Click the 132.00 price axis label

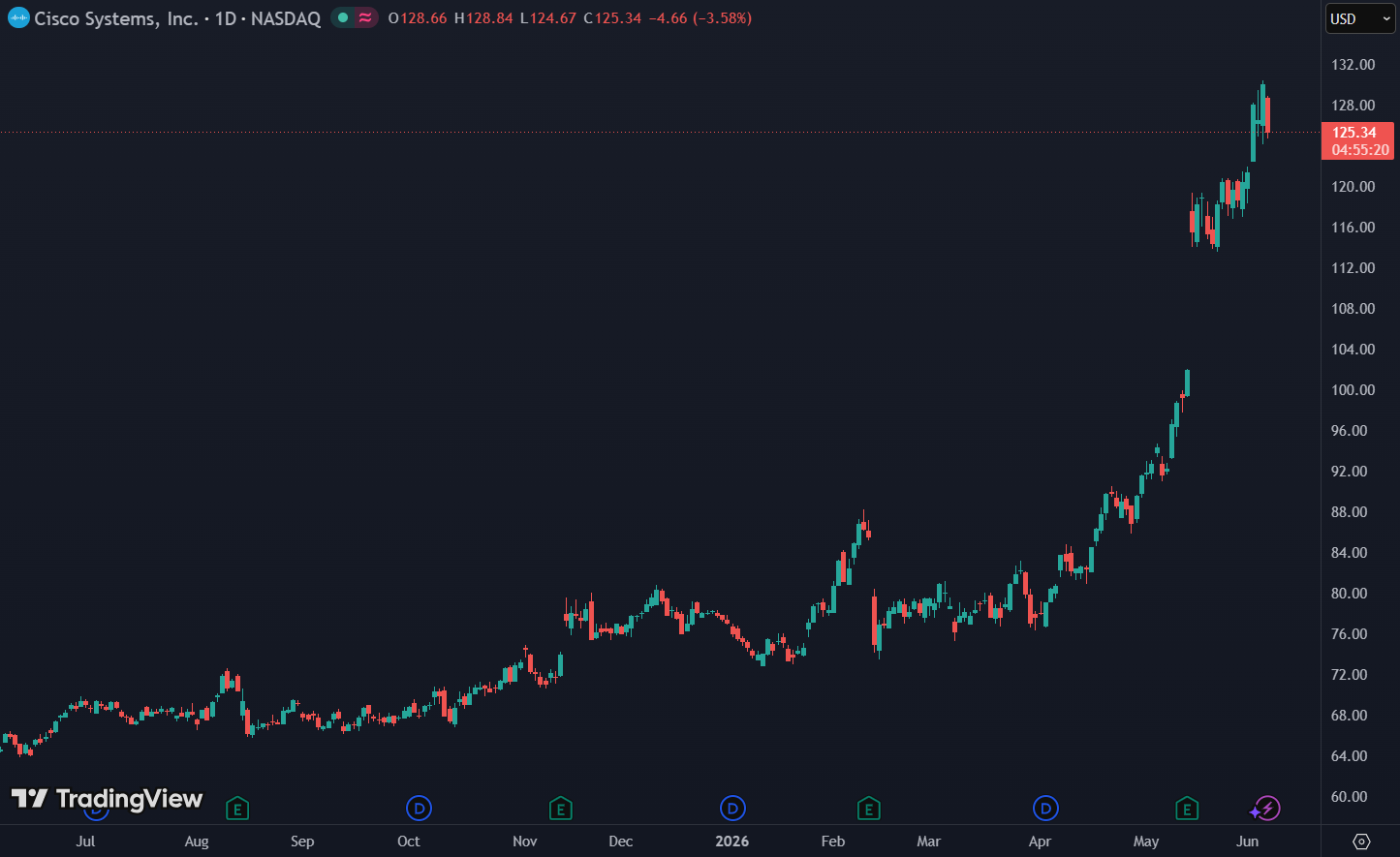tap(1353, 65)
